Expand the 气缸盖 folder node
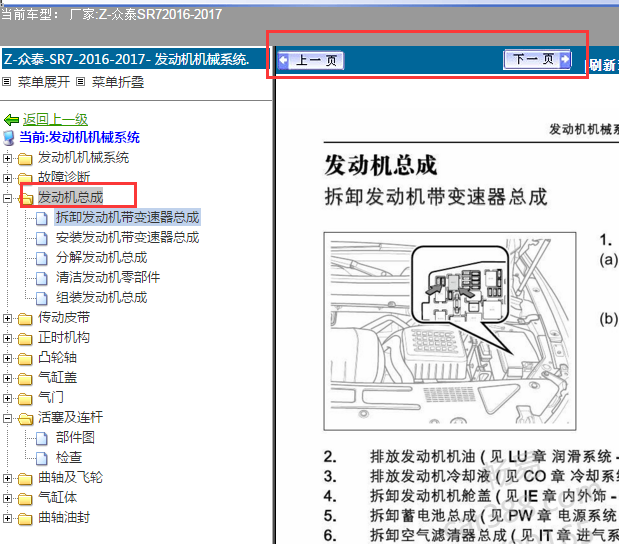This screenshot has height=544, width=619. pos(7,378)
